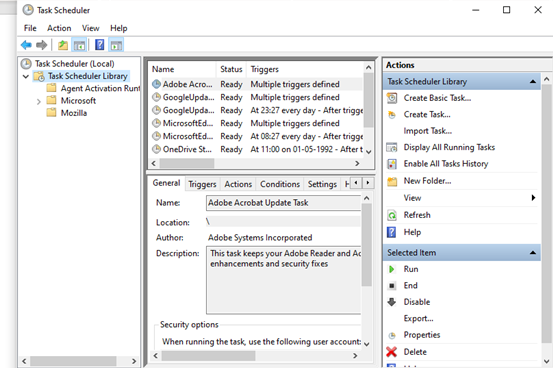Screen dimensions: 553x368
Task: Click the Properties clock icon
Action: (392, 335)
